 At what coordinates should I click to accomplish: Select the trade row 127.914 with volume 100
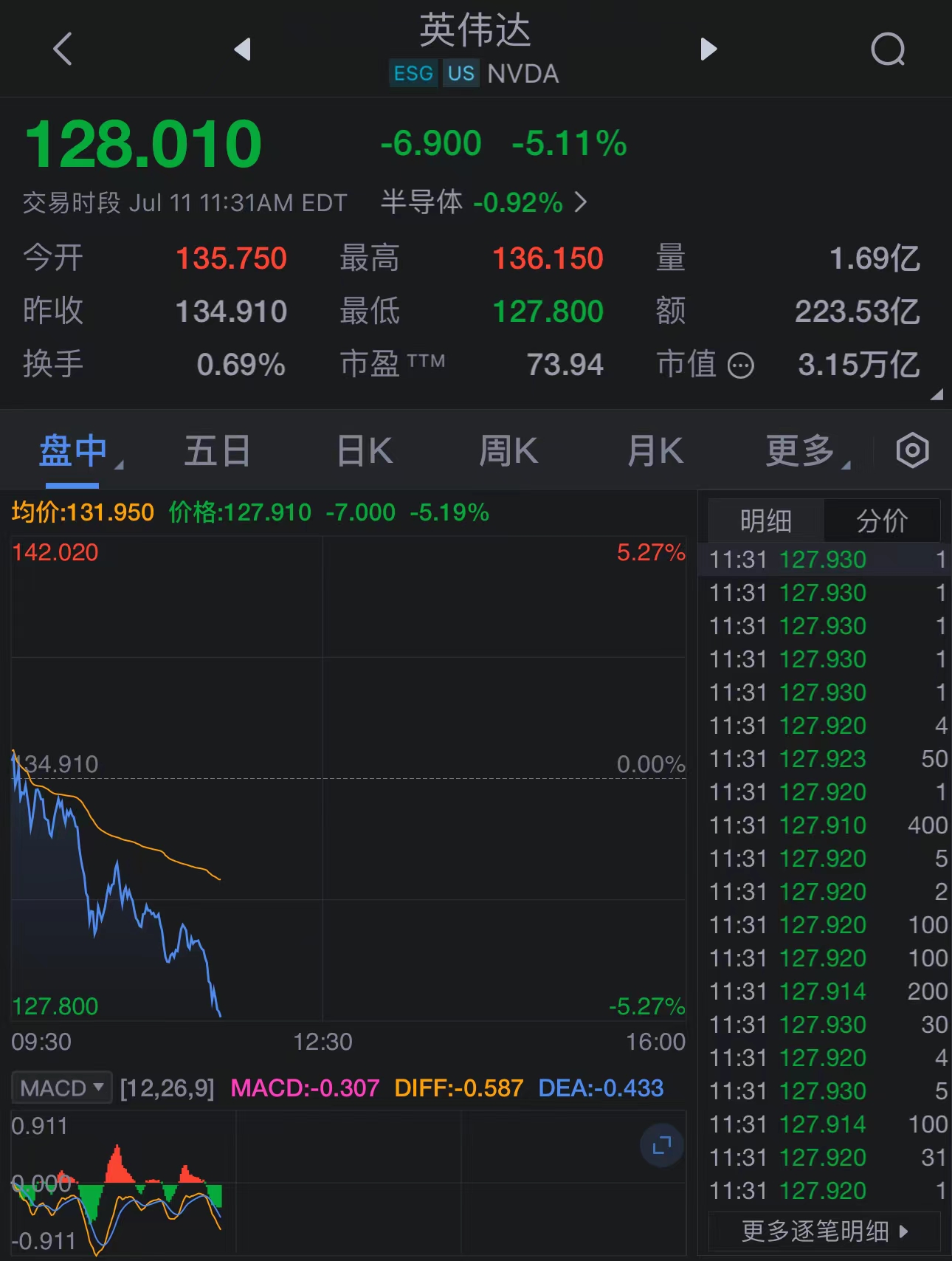[824, 1124]
